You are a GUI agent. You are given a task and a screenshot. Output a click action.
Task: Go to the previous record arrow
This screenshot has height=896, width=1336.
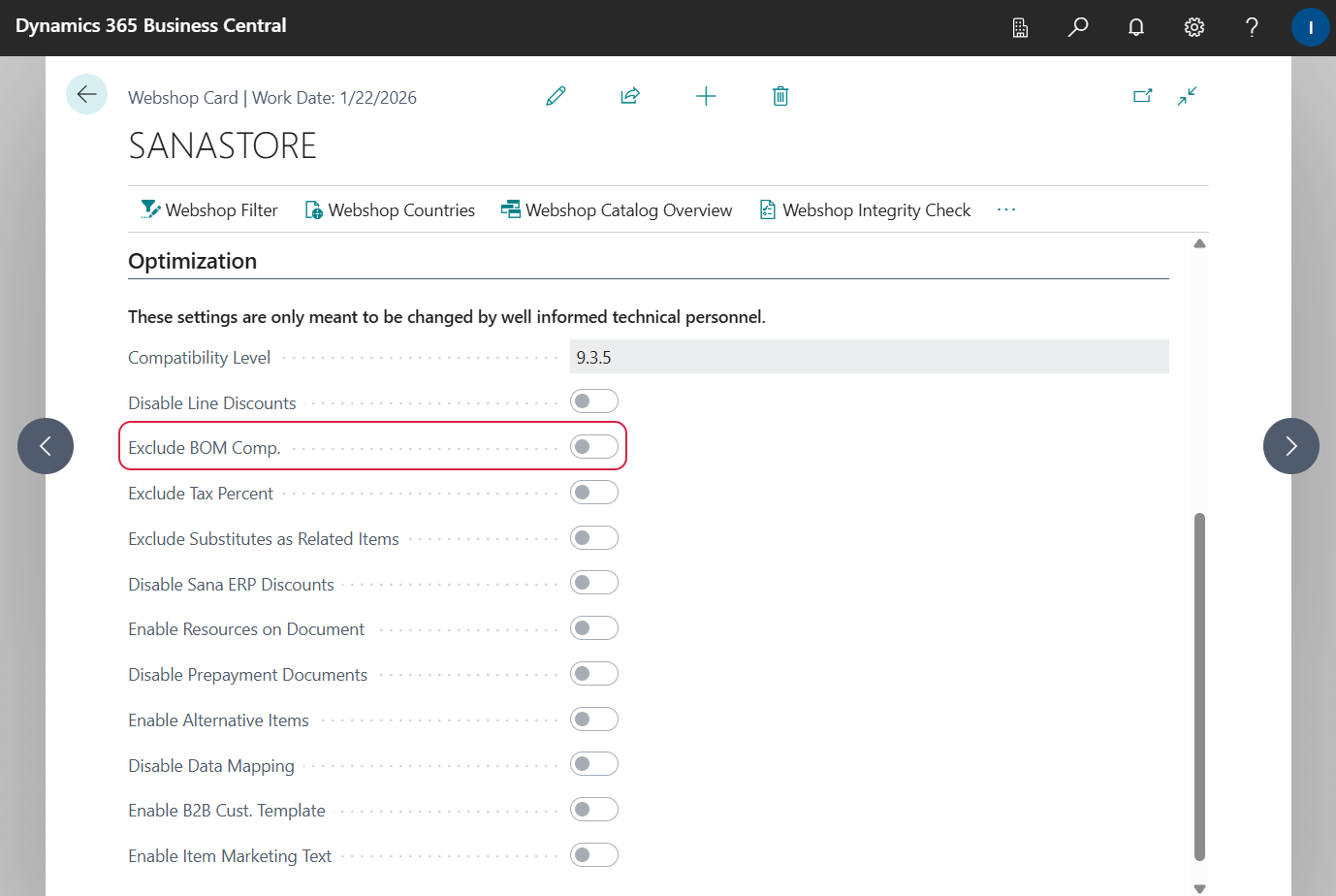(x=46, y=446)
